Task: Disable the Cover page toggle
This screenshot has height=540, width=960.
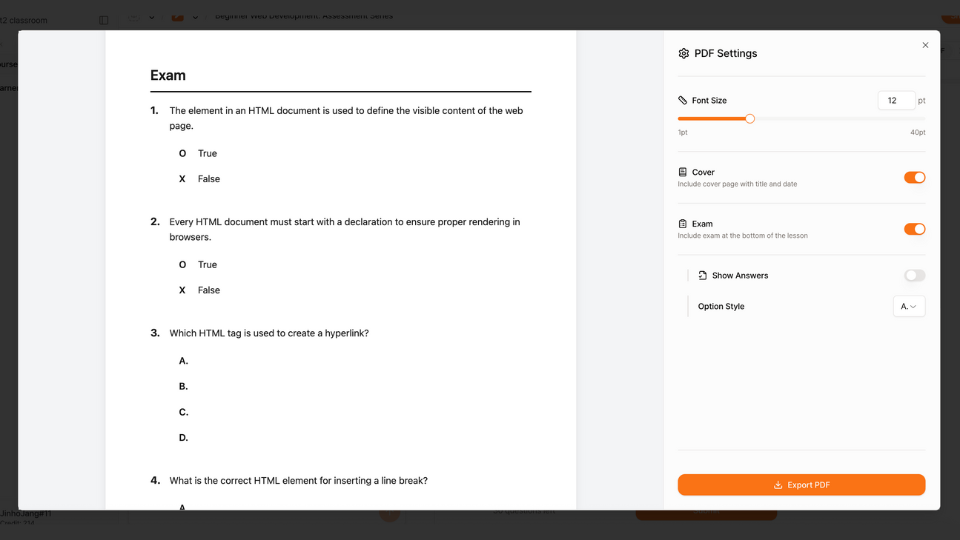Action: 914,177
